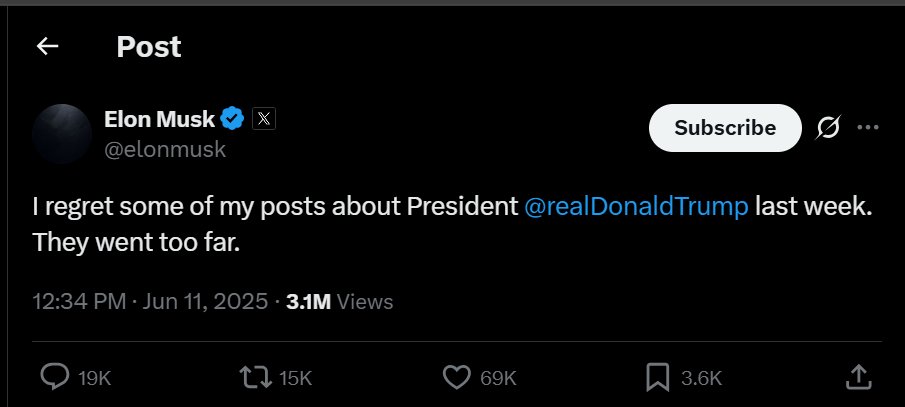Click the Grok icon next to Subscribe
This screenshot has height=407, width=905.
pos(828,128)
